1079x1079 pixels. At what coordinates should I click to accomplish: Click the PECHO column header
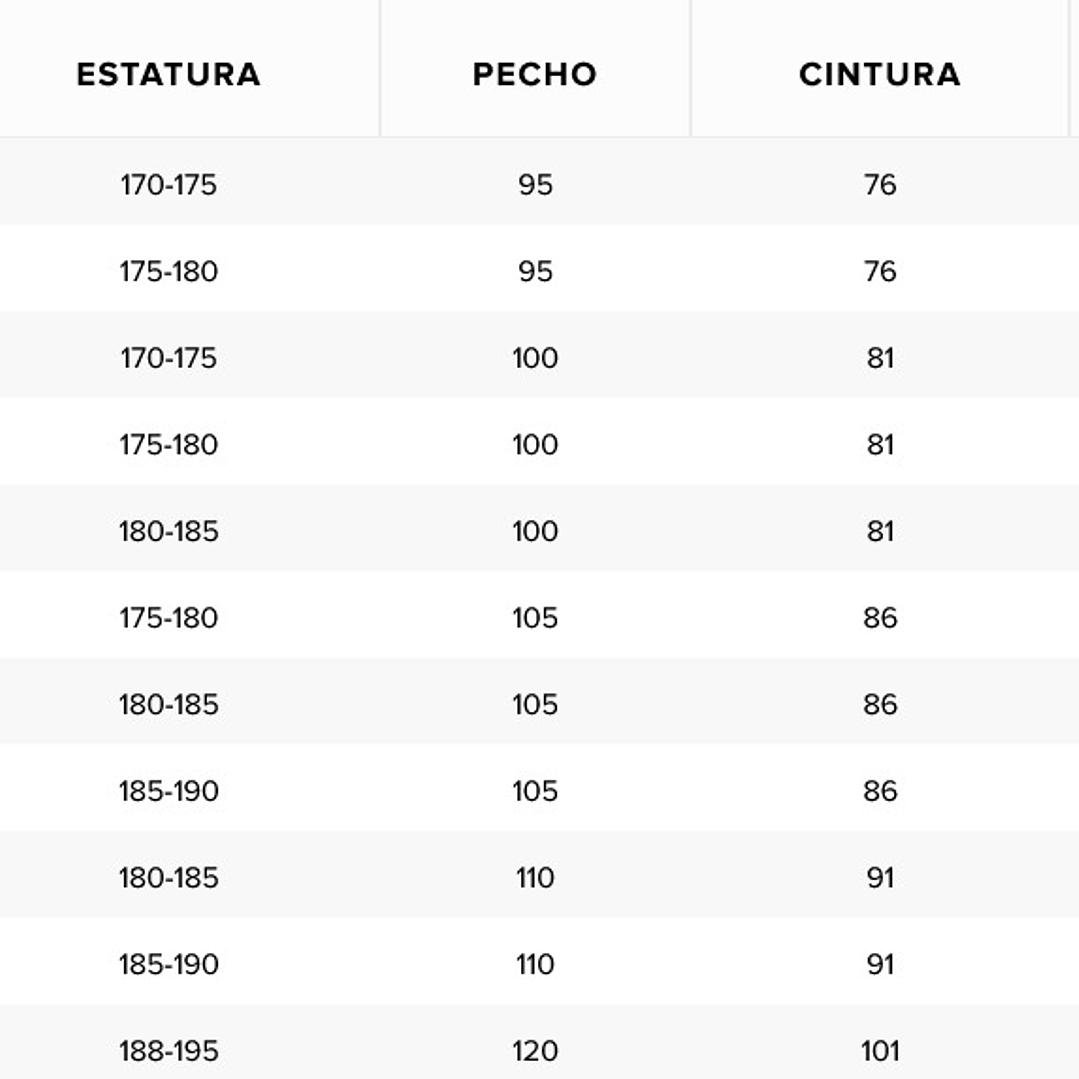pyautogui.click(x=534, y=74)
